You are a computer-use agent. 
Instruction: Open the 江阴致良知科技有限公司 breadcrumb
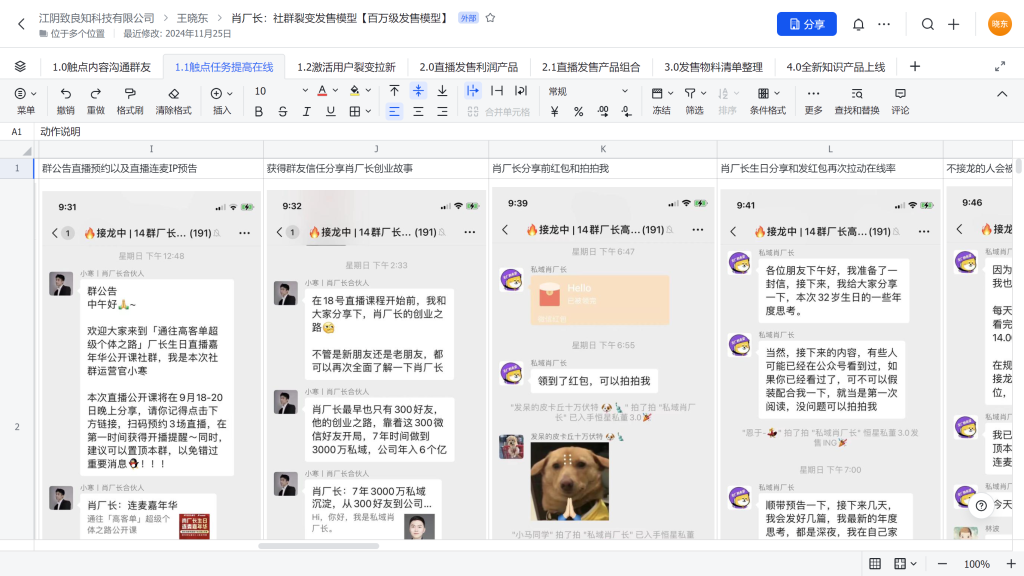pos(96,18)
